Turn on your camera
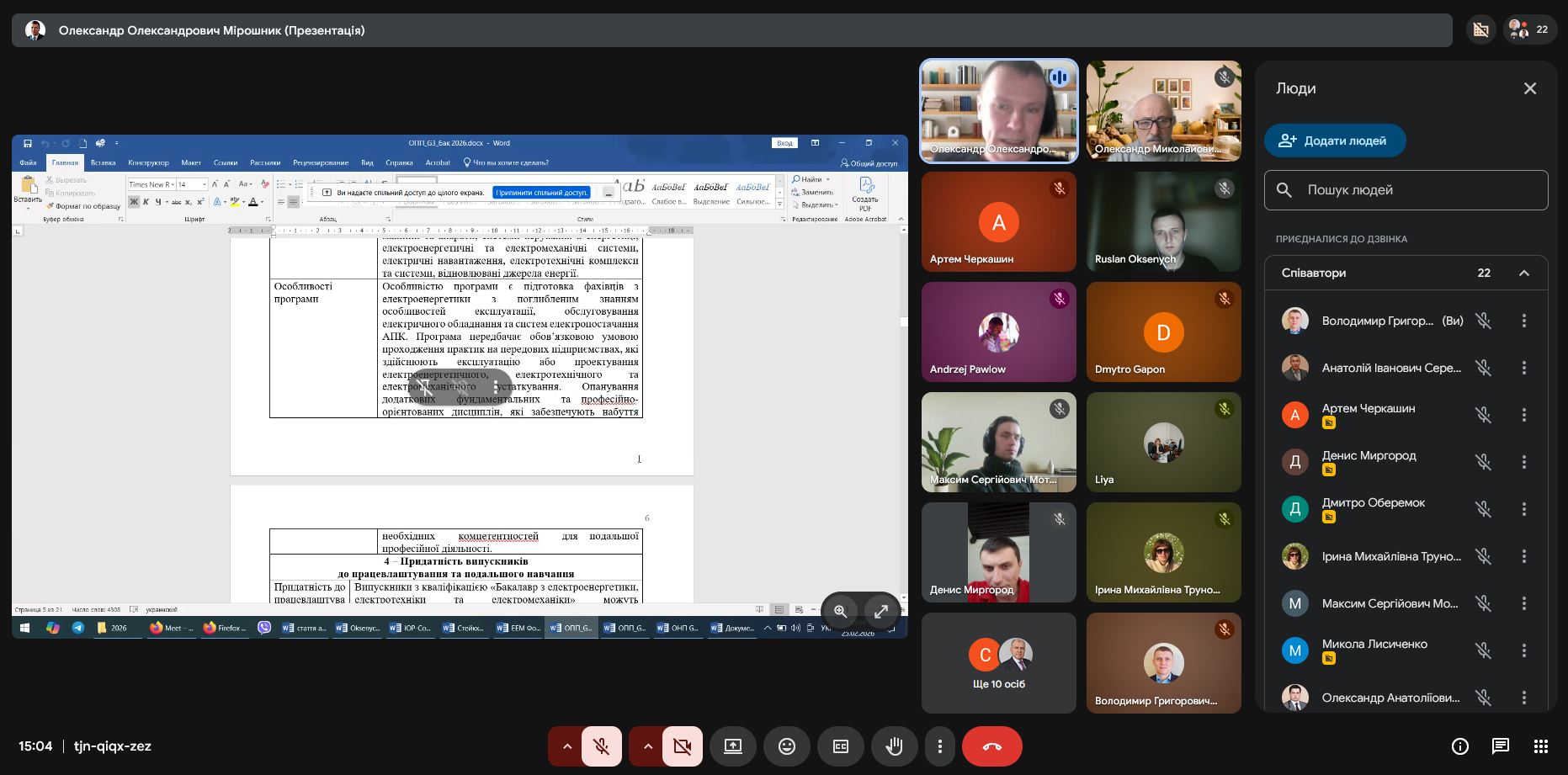Viewport: 1568px width, 775px height. (x=682, y=746)
